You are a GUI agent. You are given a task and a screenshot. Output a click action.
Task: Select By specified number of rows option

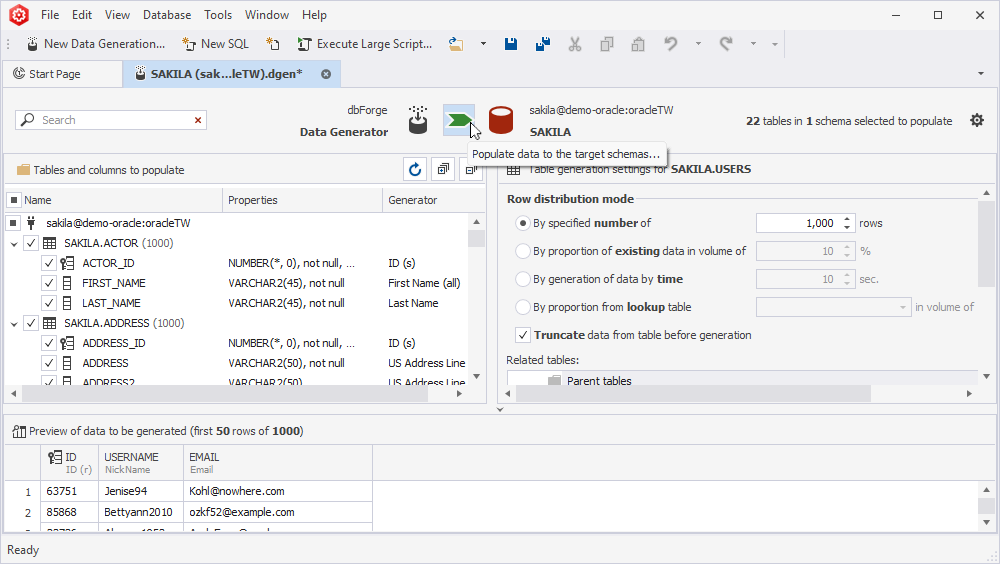point(523,223)
